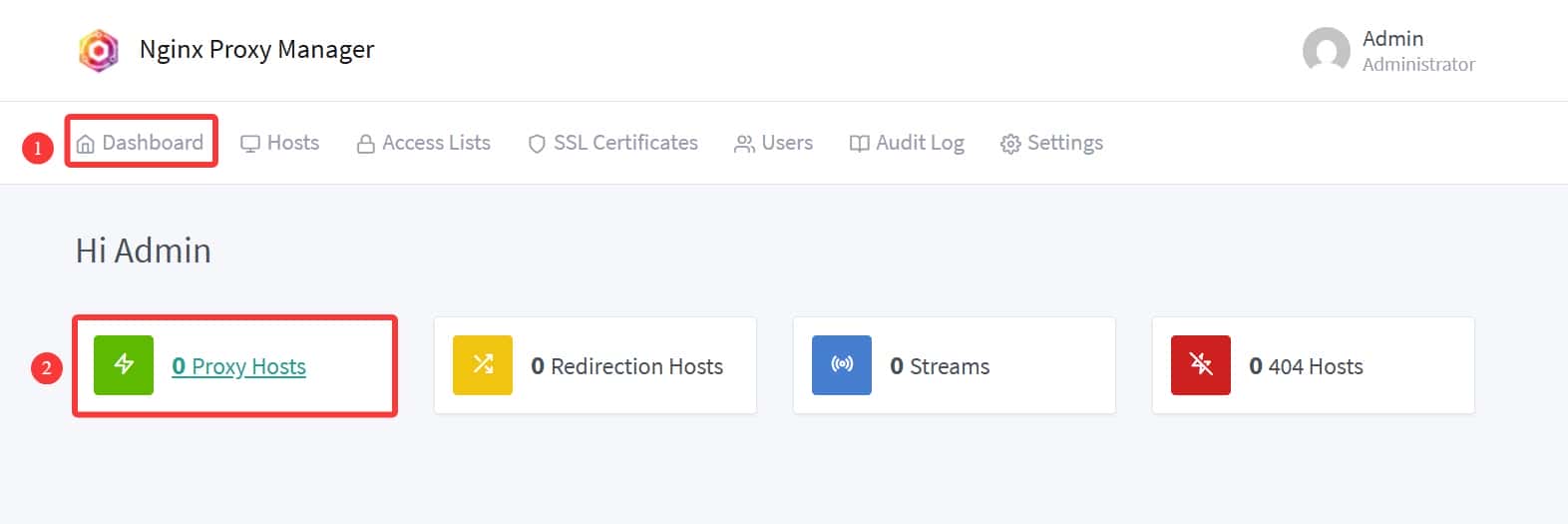Follow the 0 Proxy Hosts link
The width and height of the screenshot is (1568, 524).
pyautogui.click(x=239, y=366)
